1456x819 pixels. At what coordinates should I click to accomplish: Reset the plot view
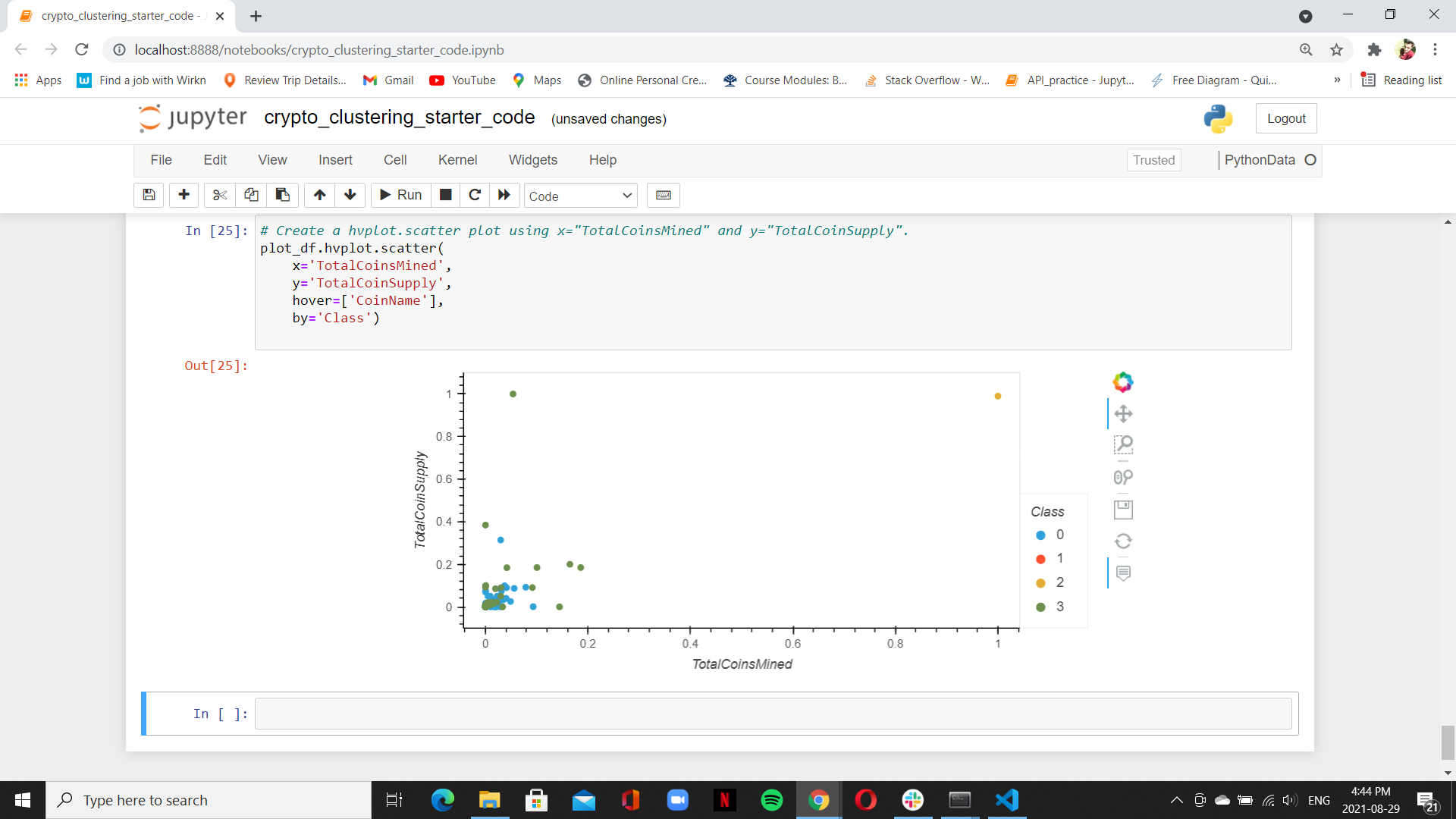tap(1123, 541)
